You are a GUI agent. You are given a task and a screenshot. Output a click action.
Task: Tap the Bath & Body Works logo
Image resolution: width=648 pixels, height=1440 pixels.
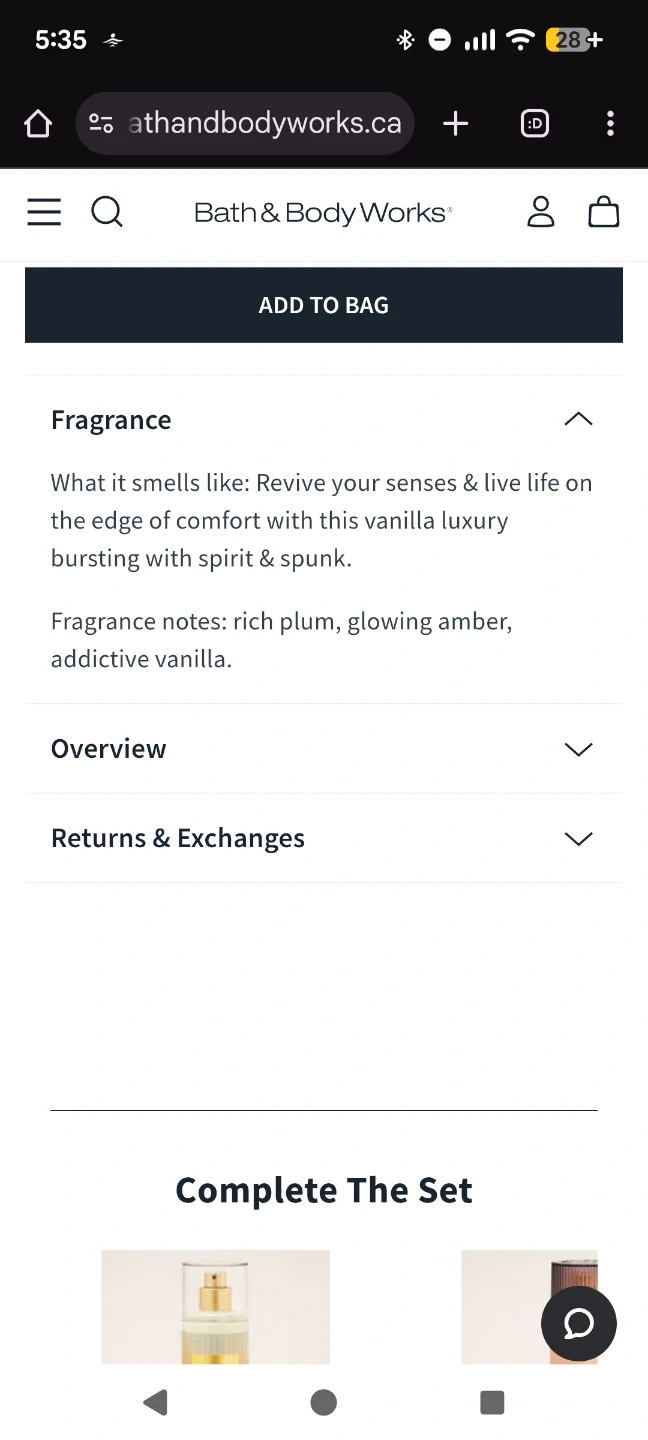pos(323,213)
